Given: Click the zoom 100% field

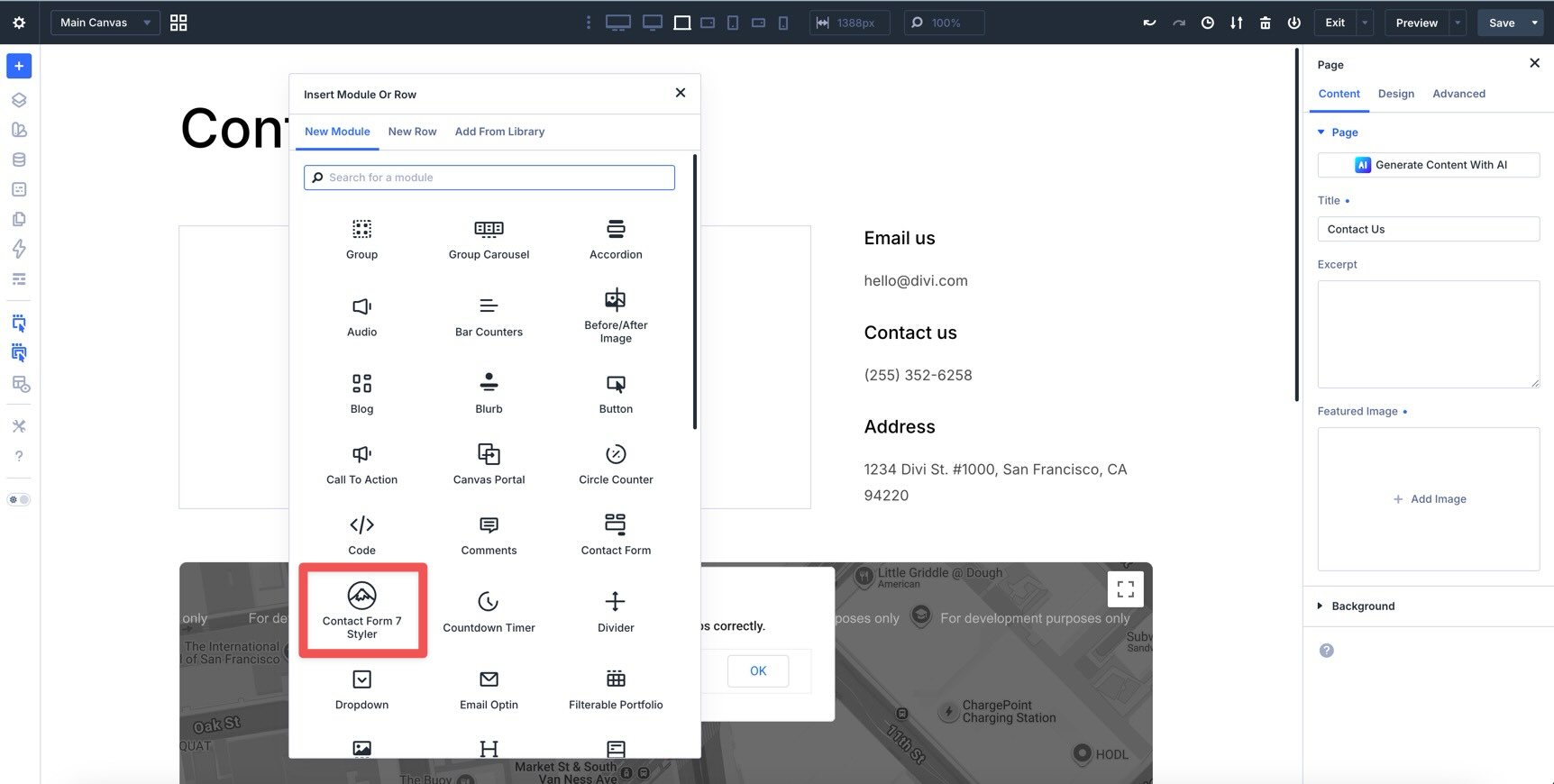Looking at the screenshot, I should click(x=944, y=23).
